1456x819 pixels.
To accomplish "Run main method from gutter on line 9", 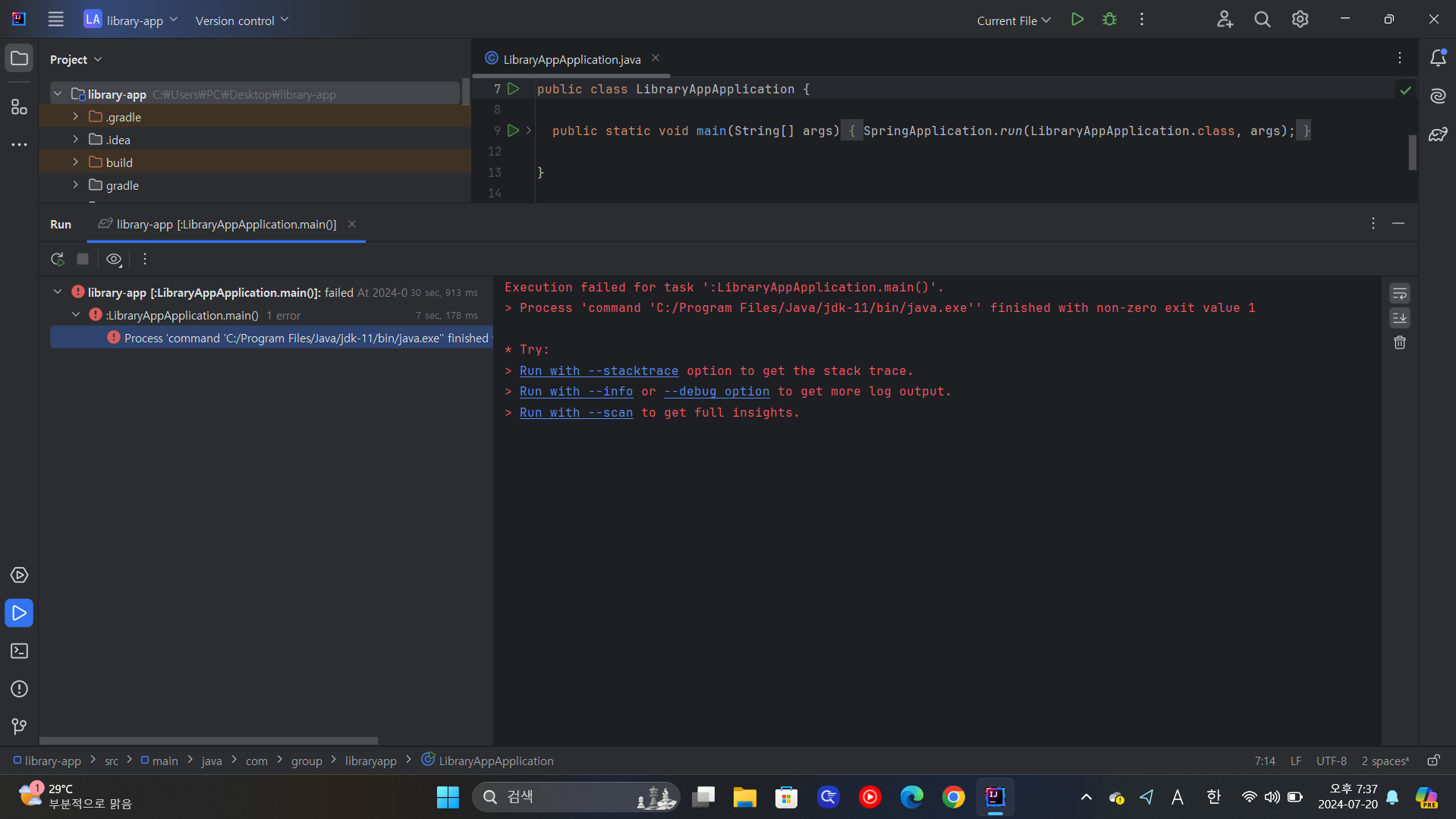I will [514, 131].
